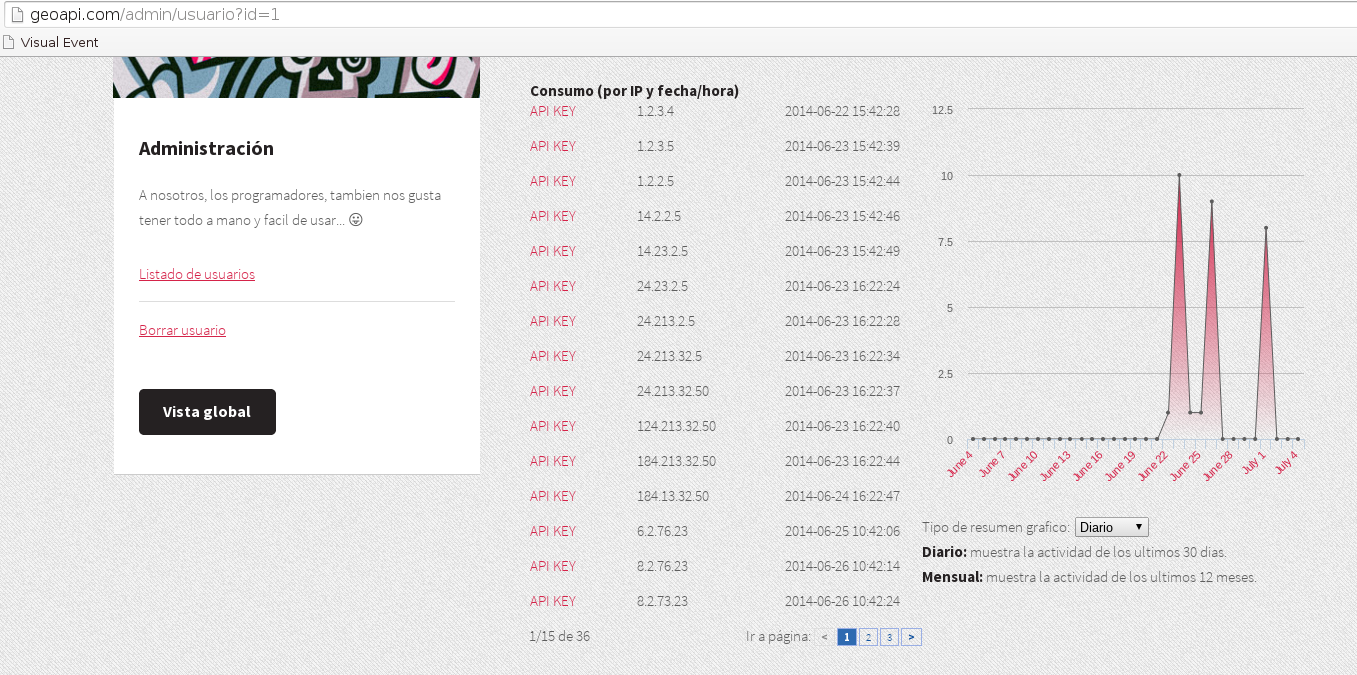Click API KEY for IP 1.2.3.4
The image size is (1357, 675).
click(553, 111)
